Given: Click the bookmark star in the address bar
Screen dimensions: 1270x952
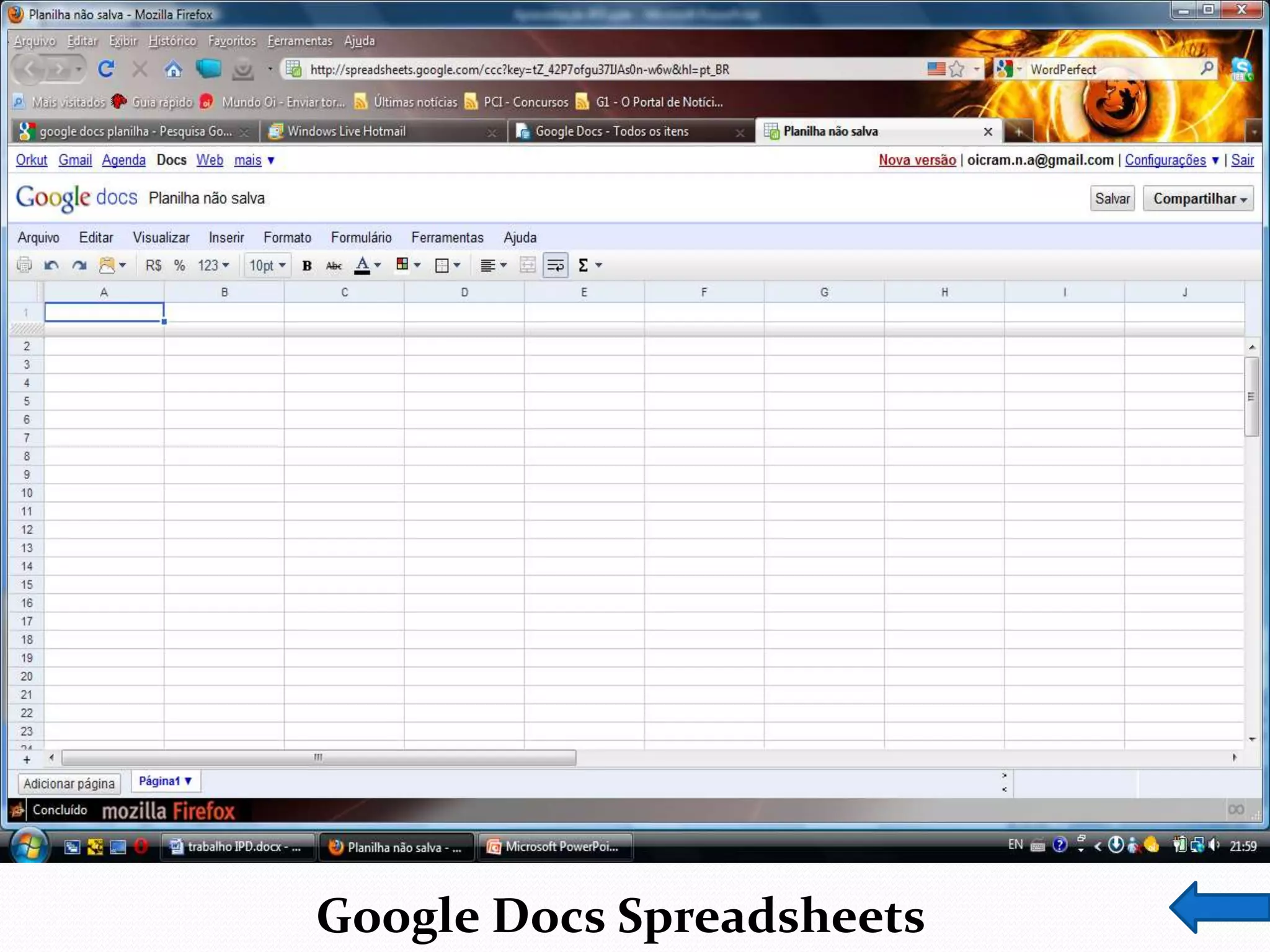Looking at the screenshot, I should [x=957, y=69].
